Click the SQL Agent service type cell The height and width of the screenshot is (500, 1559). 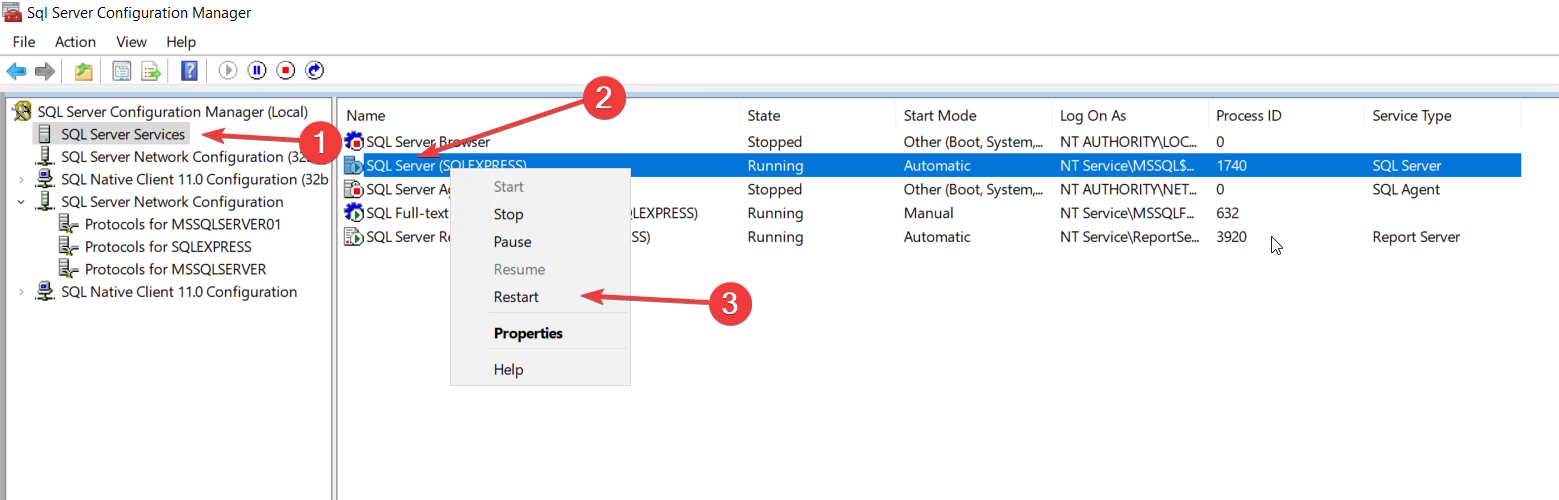pyautogui.click(x=1406, y=189)
